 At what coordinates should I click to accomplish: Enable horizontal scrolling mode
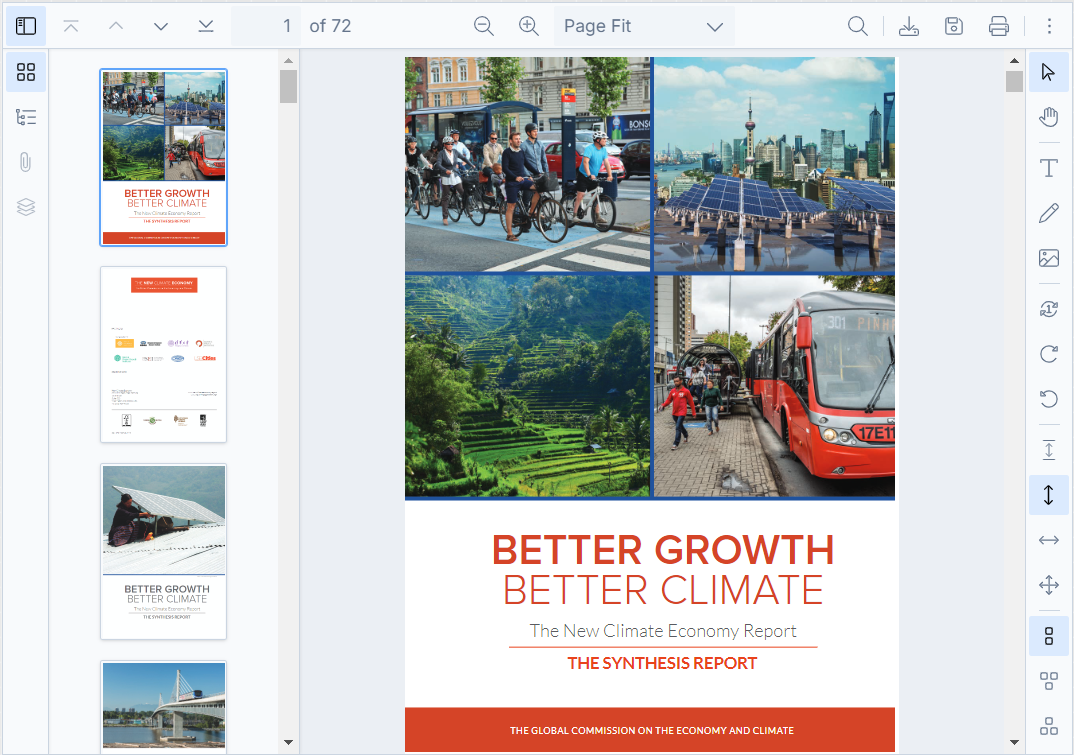pos(1048,540)
